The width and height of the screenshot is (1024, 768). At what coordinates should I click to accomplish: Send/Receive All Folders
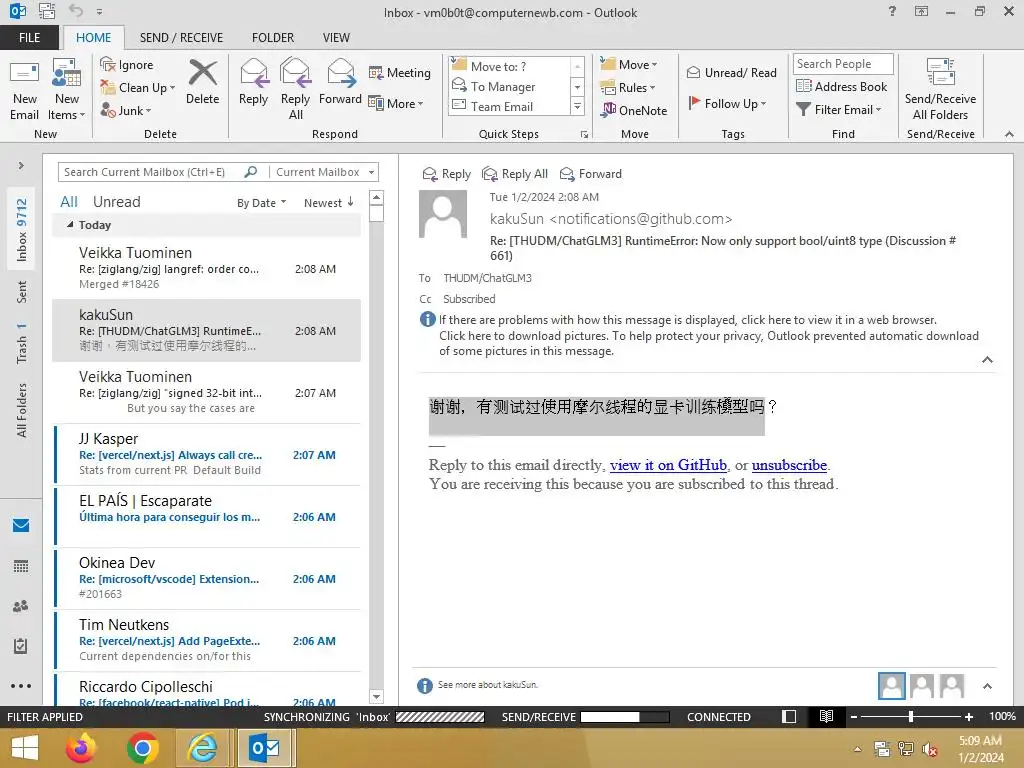(x=940, y=89)
